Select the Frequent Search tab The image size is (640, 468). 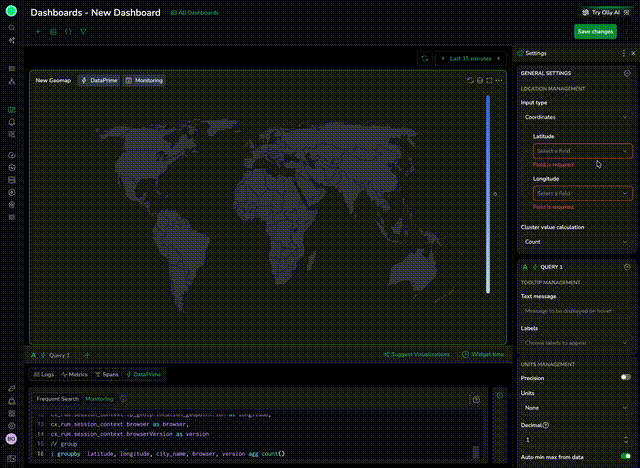58,399
